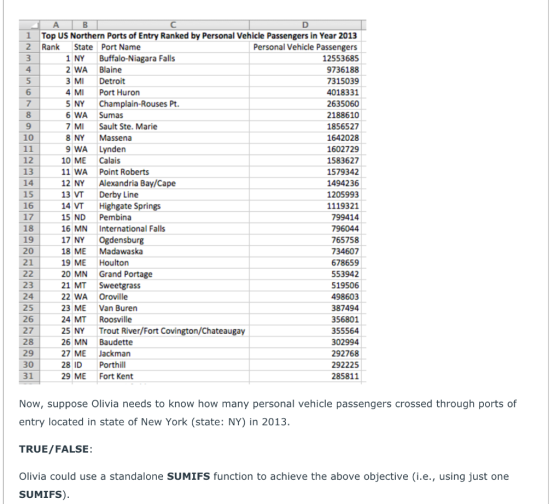Click the value 4018331
Image resolution: width=560 pixels, height=504 pixels.
pyautogui.click(x=343, y=93)
